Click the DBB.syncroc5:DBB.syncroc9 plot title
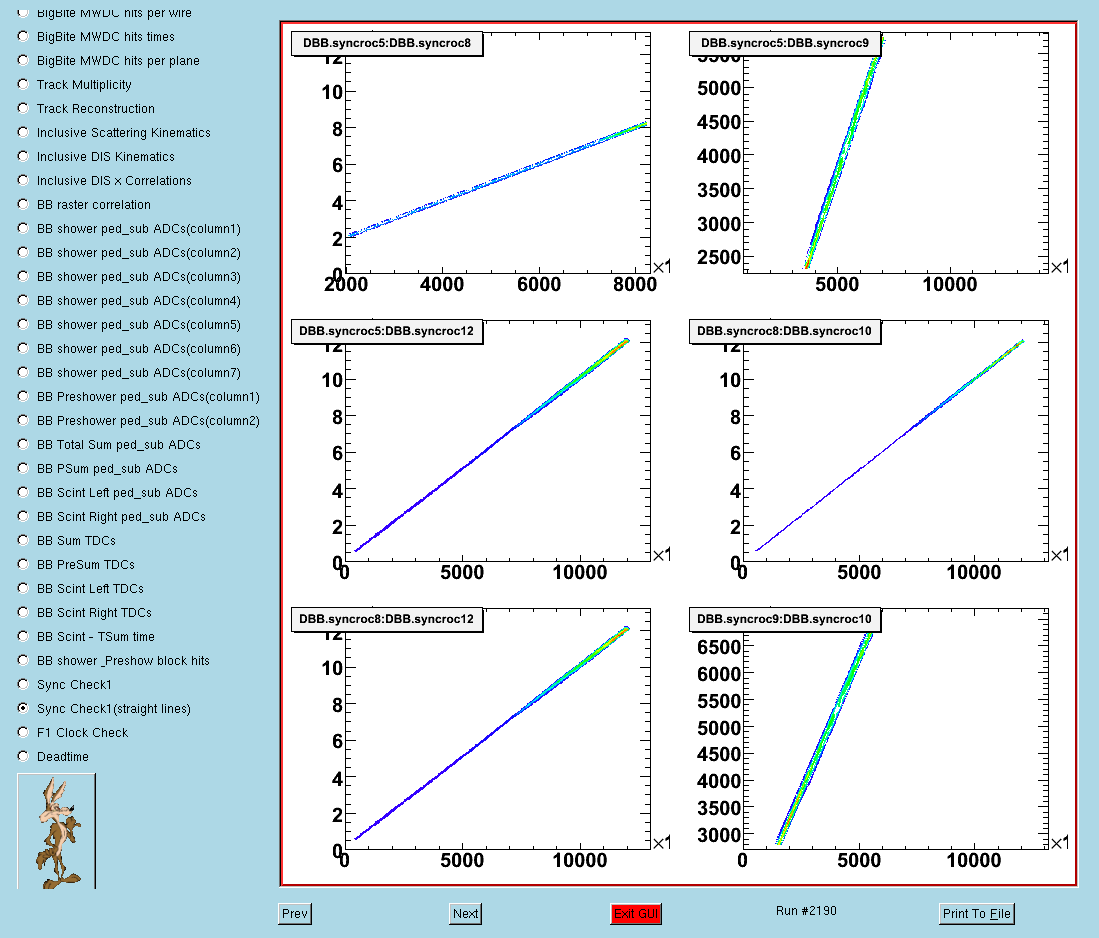 pyautogui.click(x=785, y=43)
